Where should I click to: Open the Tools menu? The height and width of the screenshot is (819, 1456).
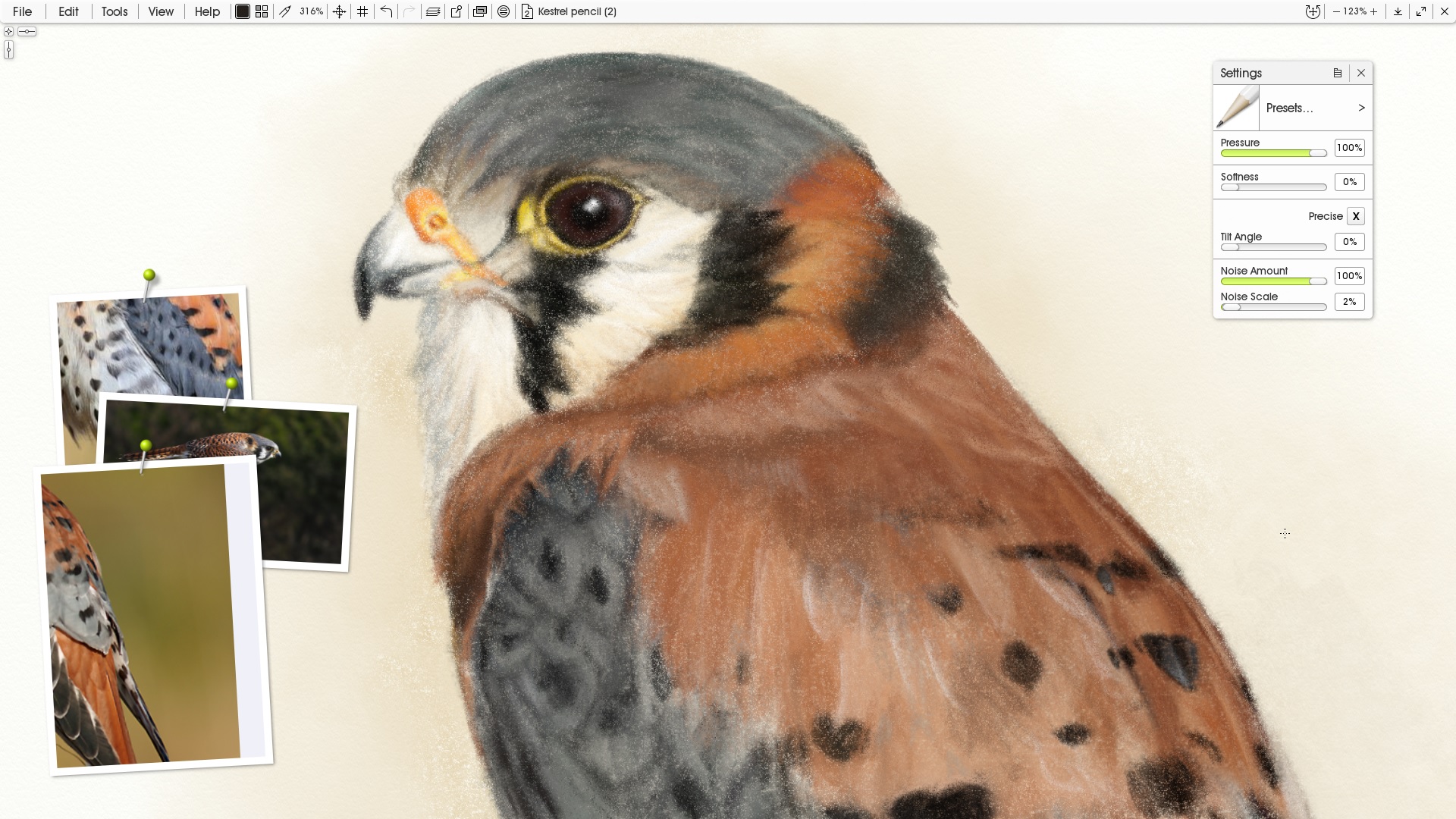pyautogui.click(x=115, y=11)
